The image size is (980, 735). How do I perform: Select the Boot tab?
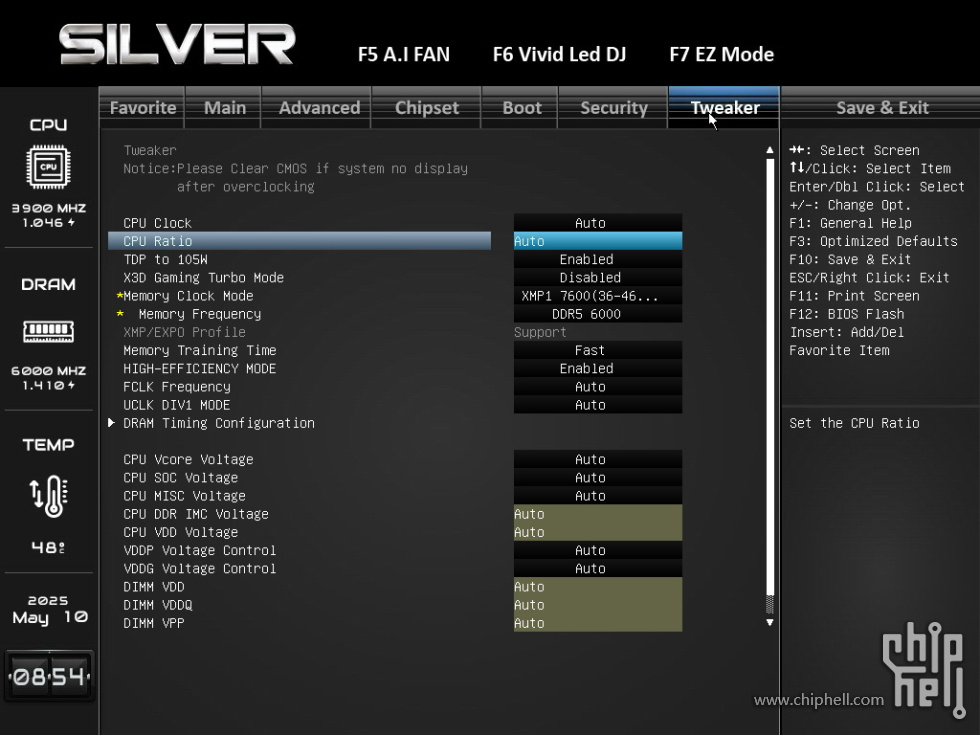(x=522, y=108)
